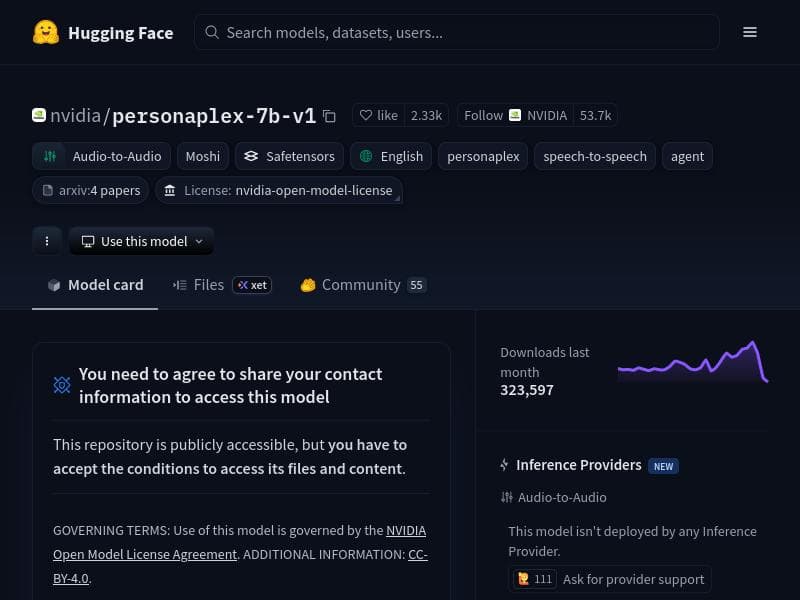The image size is (800, 600).
Task: Open the hamburger navigation menu
Action: (x=749, y=32)
